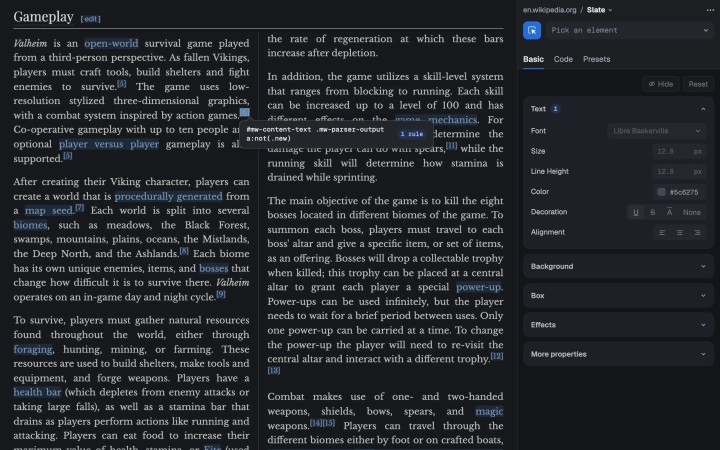Open the Slate theme name dropdown

pos(599,10)
